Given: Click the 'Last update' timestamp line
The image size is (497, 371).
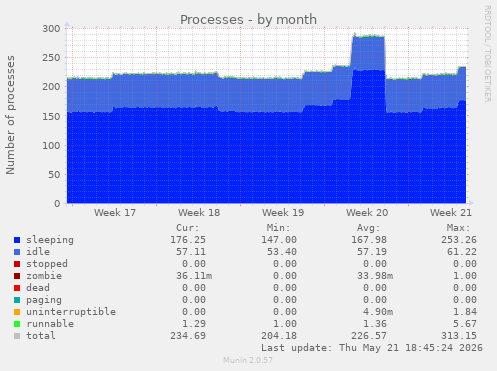Looking at the screenshot, I should pos(372,348).
